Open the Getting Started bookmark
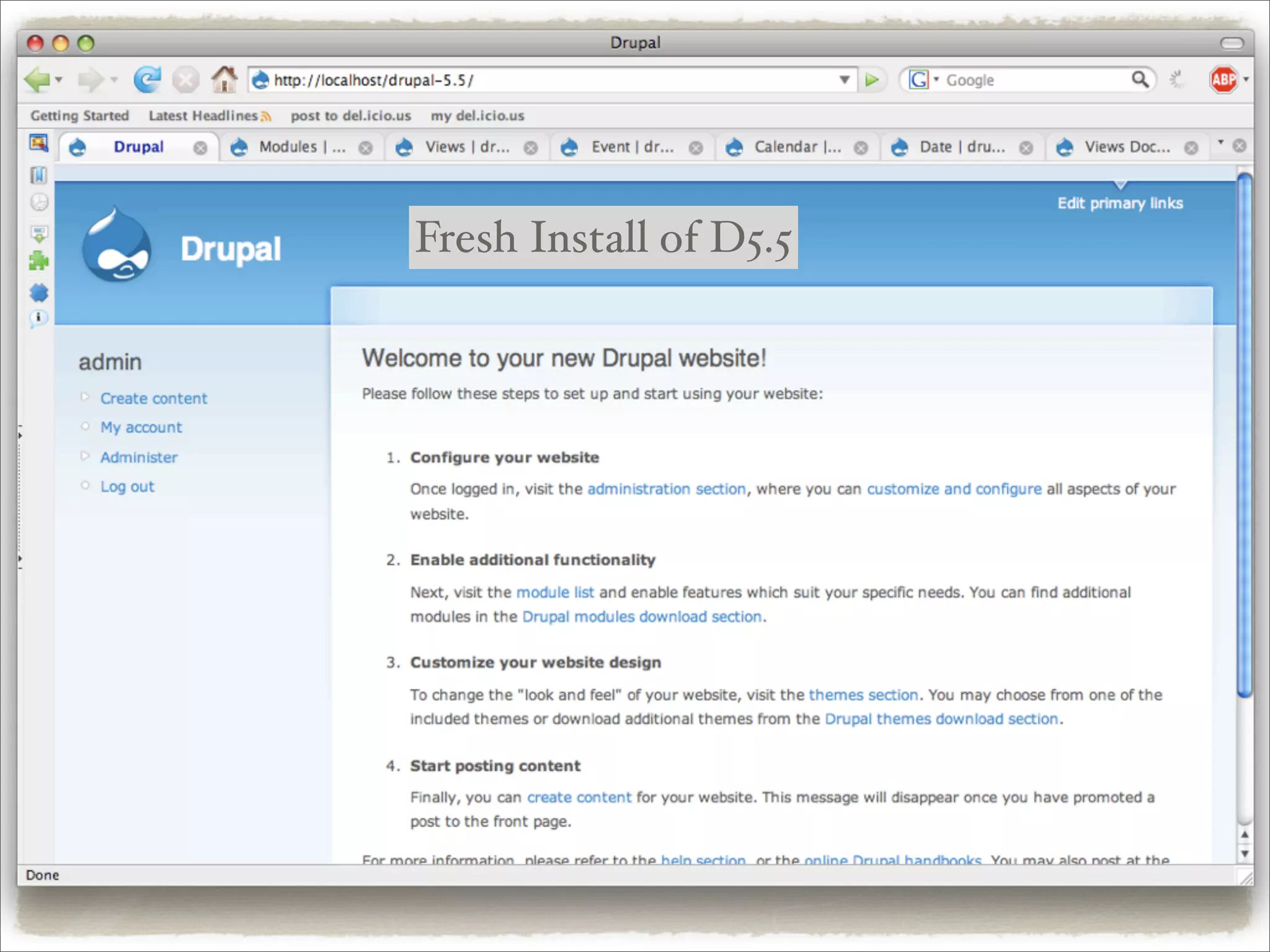This screenshot has width=1270, height=952. tap(80, 116)
